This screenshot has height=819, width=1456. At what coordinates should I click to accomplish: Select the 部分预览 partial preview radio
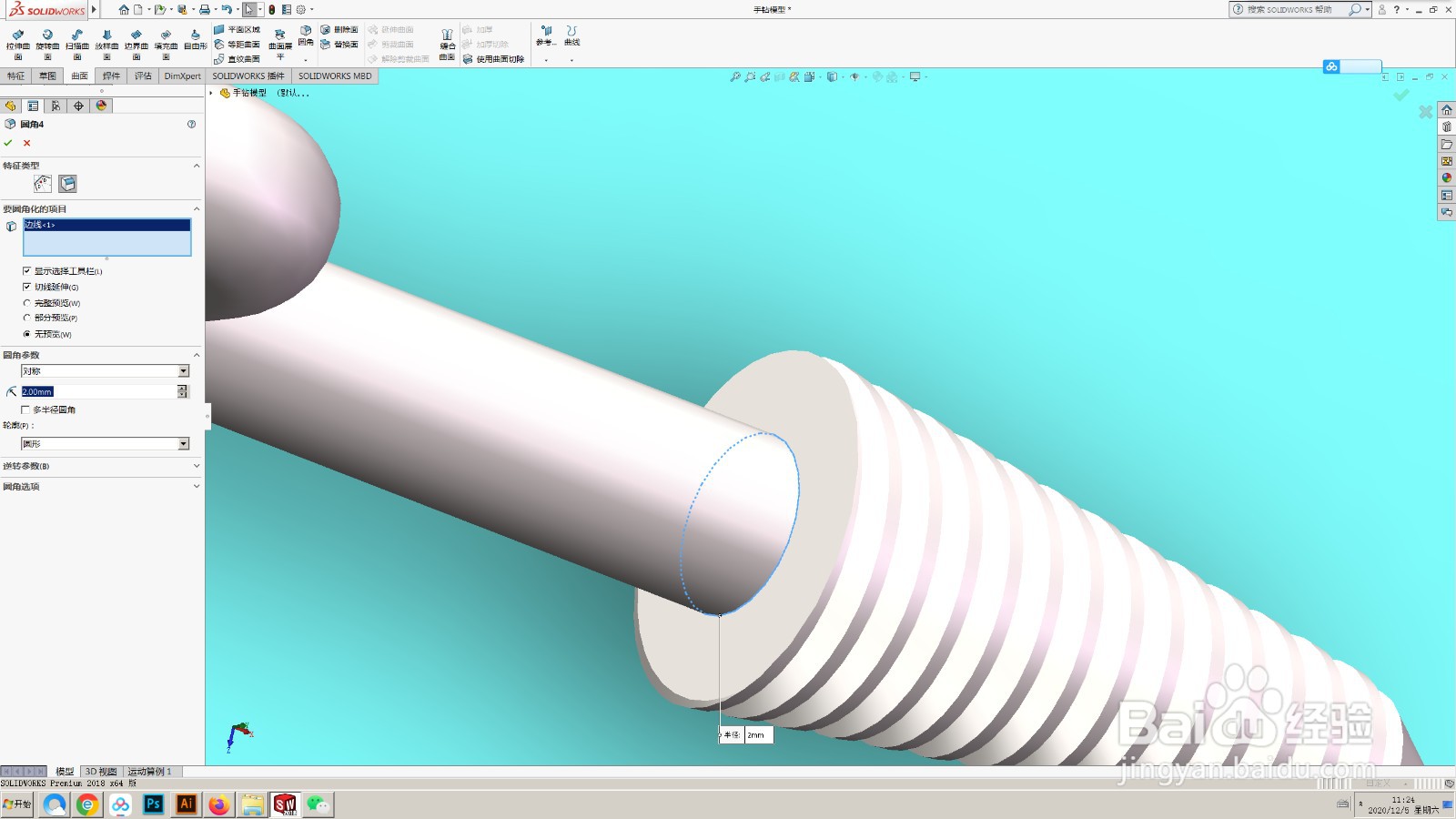(26, 318)
